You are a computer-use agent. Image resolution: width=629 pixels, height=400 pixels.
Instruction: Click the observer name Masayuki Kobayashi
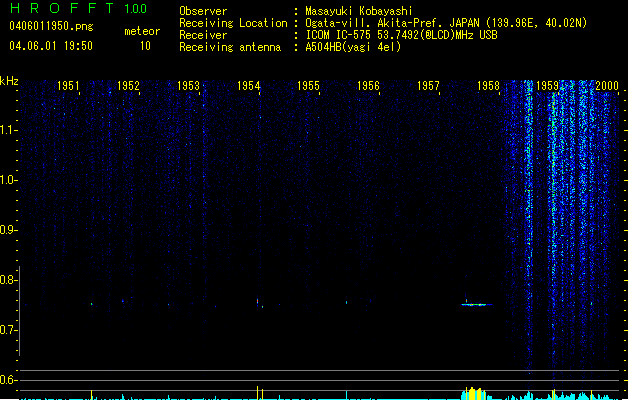359,11
